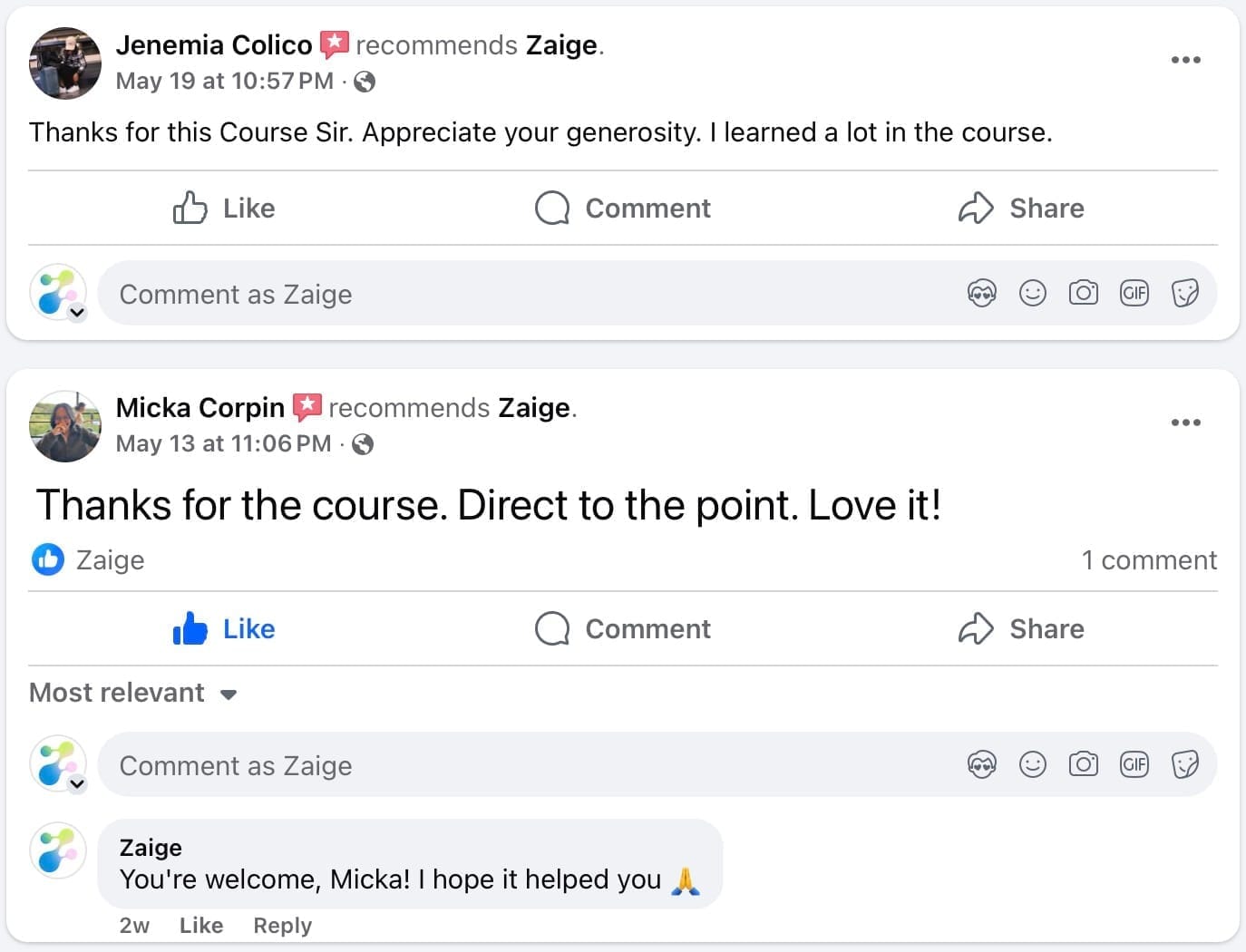Open sticker picker in Micka's comment box

(x=1185, y=764)
